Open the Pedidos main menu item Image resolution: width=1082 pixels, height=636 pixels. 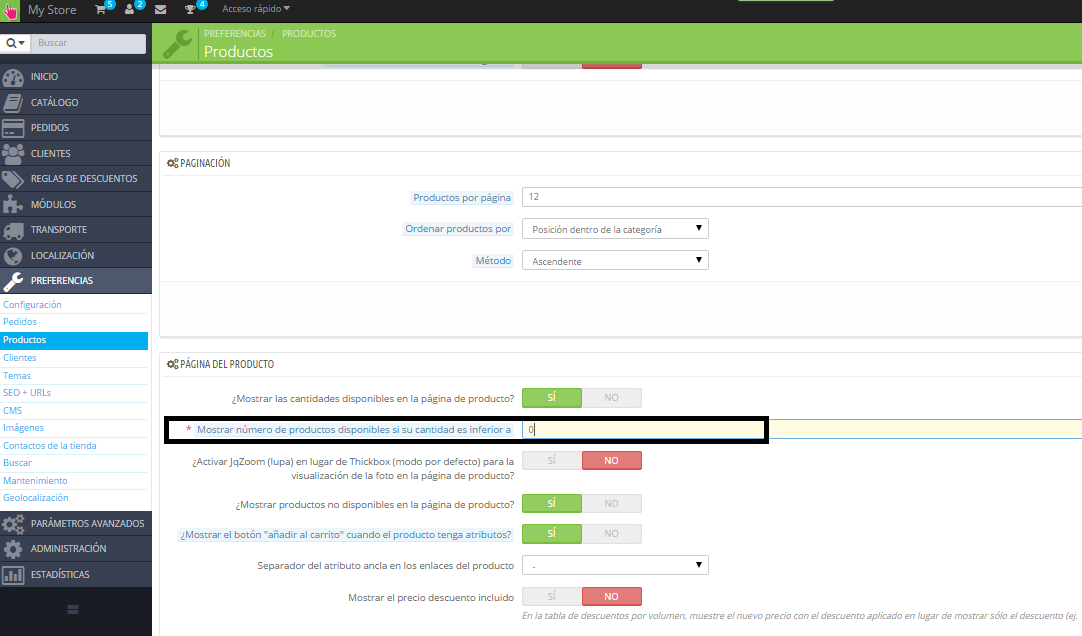50,128
